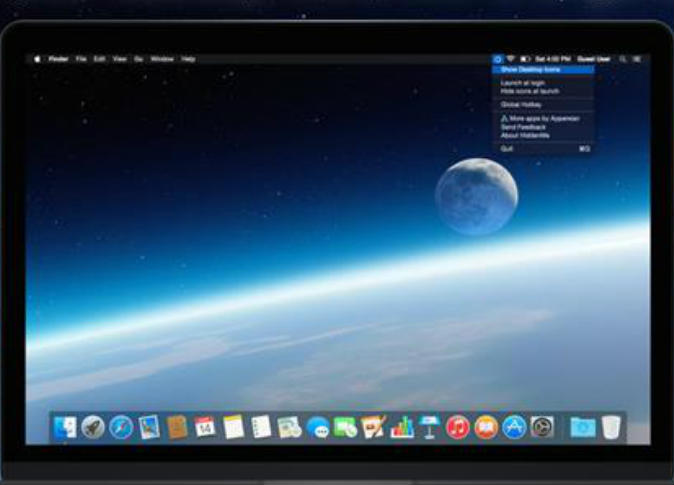674x485 pixels.
Task: Select Global Hotkey menu entry
Action: coord(519,104)
